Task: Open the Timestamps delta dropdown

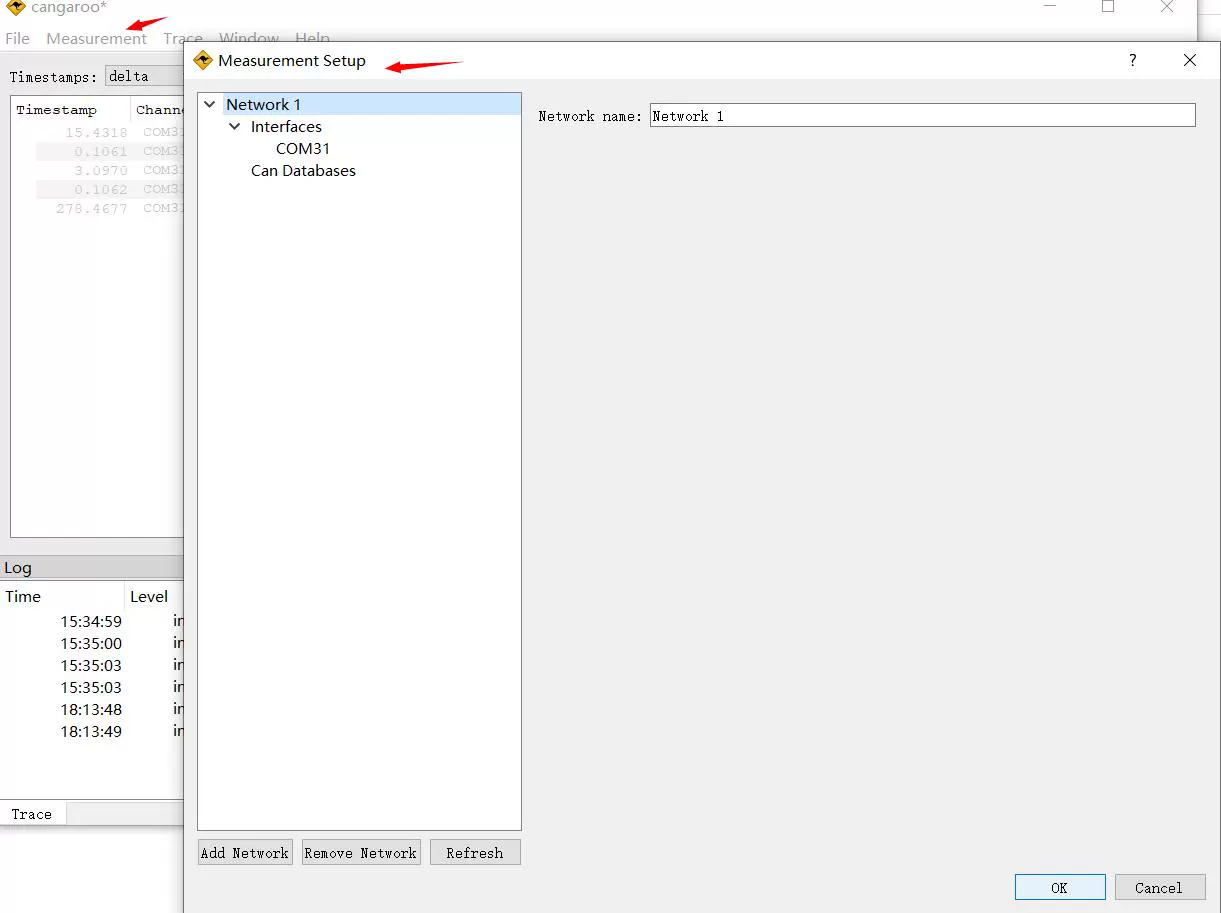Action: pos(144,77)
